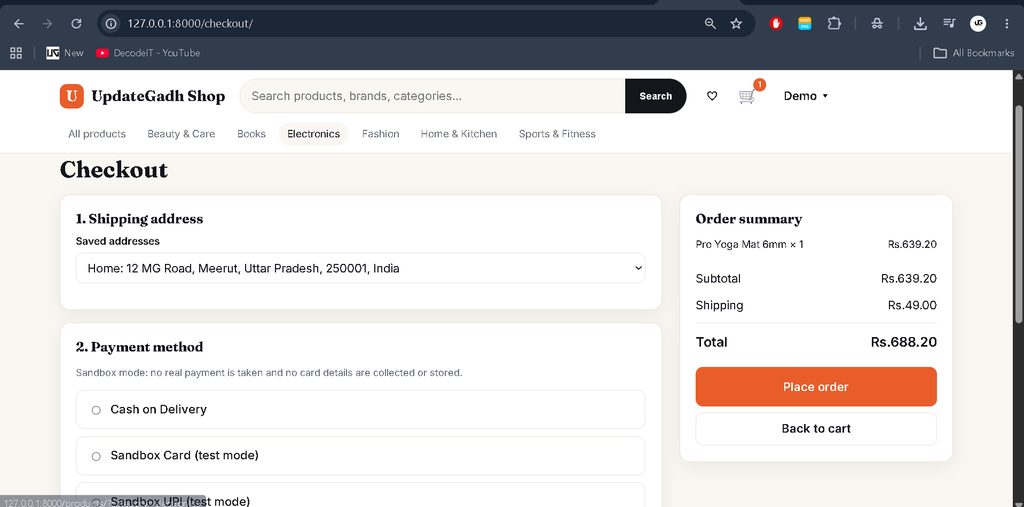The image size is (1024, 507).
Task: Click the address bar URL
Action: [190, 24]
